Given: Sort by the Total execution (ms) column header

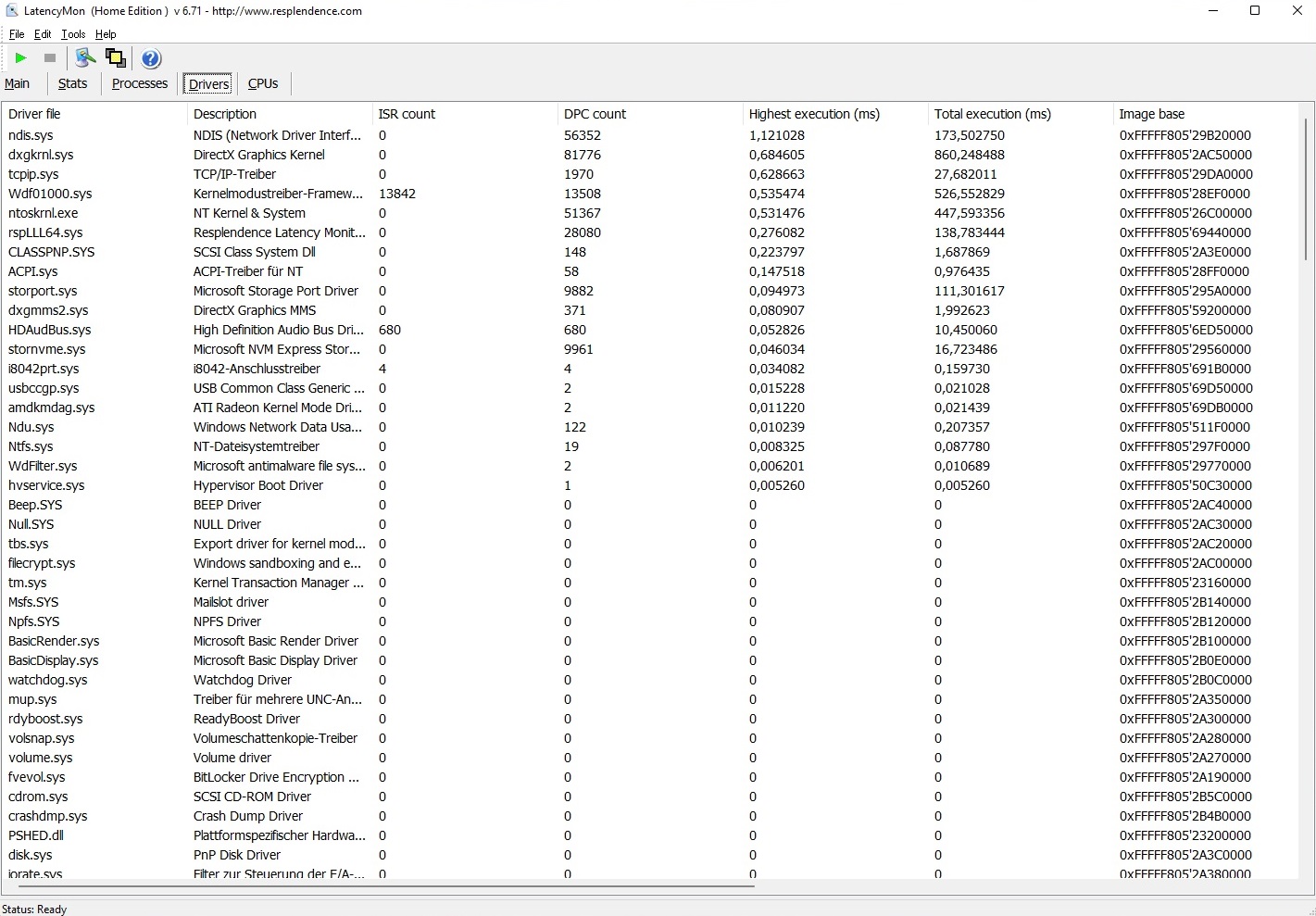Looking at the screenshot, I should (1020, 114).
